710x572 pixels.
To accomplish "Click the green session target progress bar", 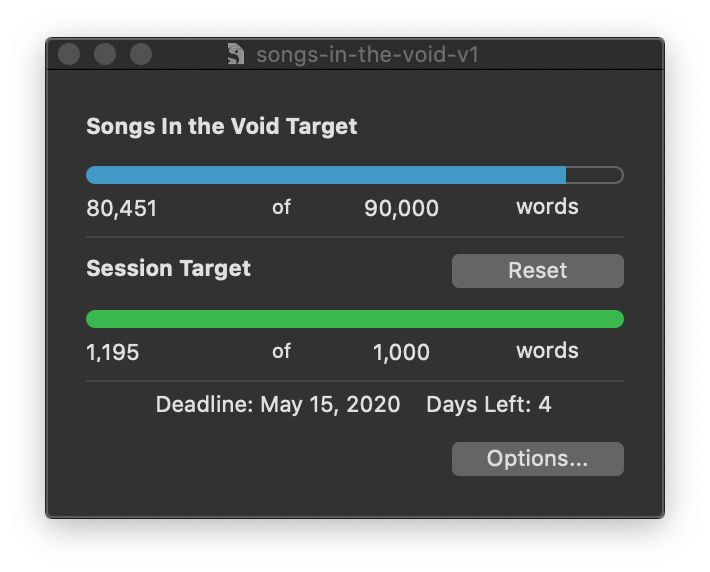I will [x=354, y=319].
